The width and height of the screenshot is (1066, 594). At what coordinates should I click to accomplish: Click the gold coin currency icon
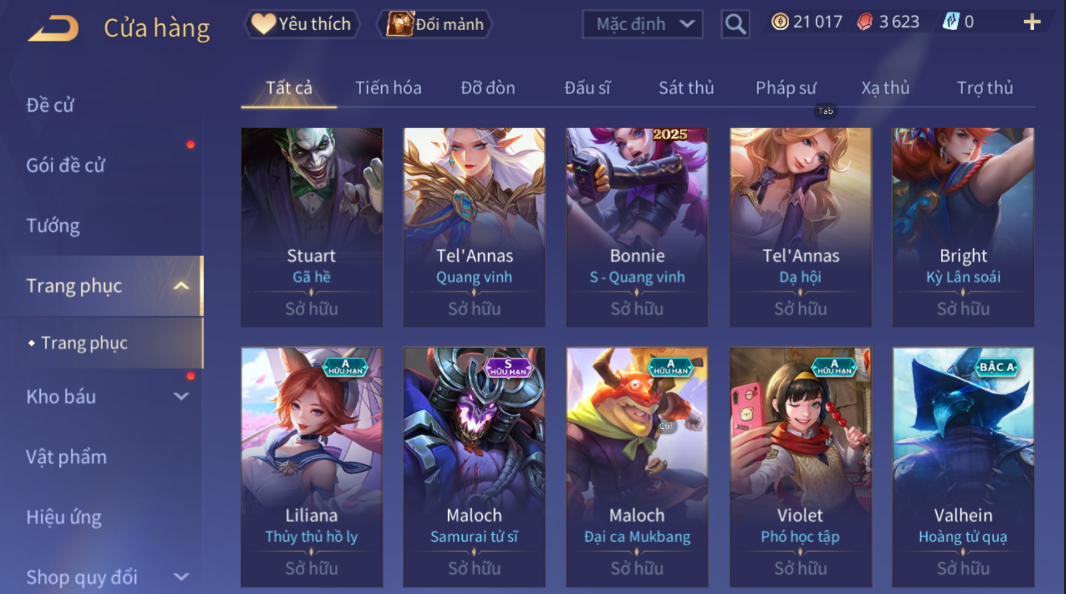pos(780,22)
